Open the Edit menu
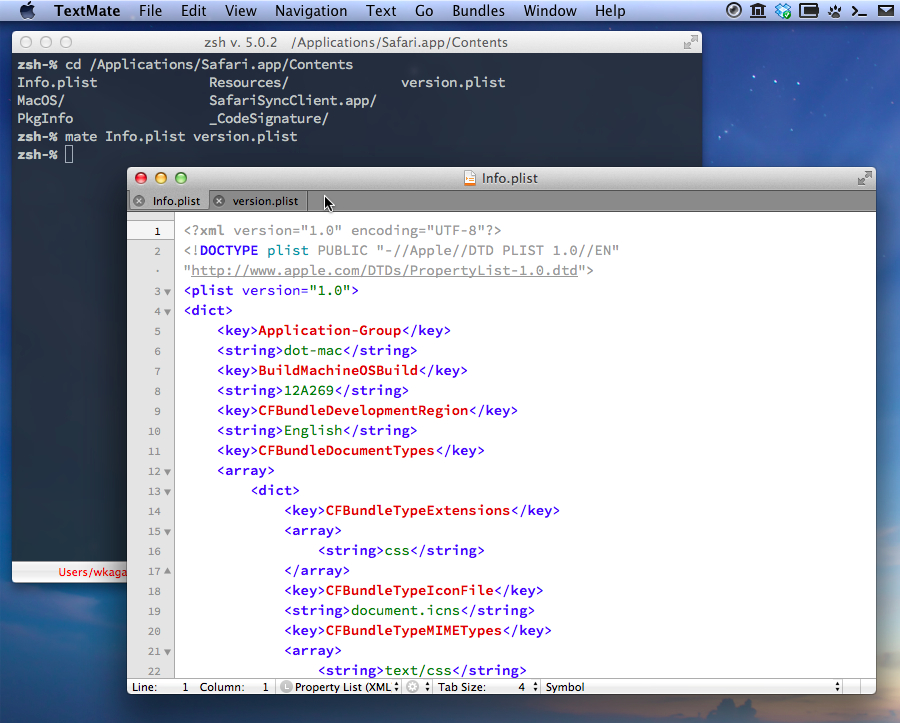The width and height of the screenshot is (900, 723). [193, 11]
